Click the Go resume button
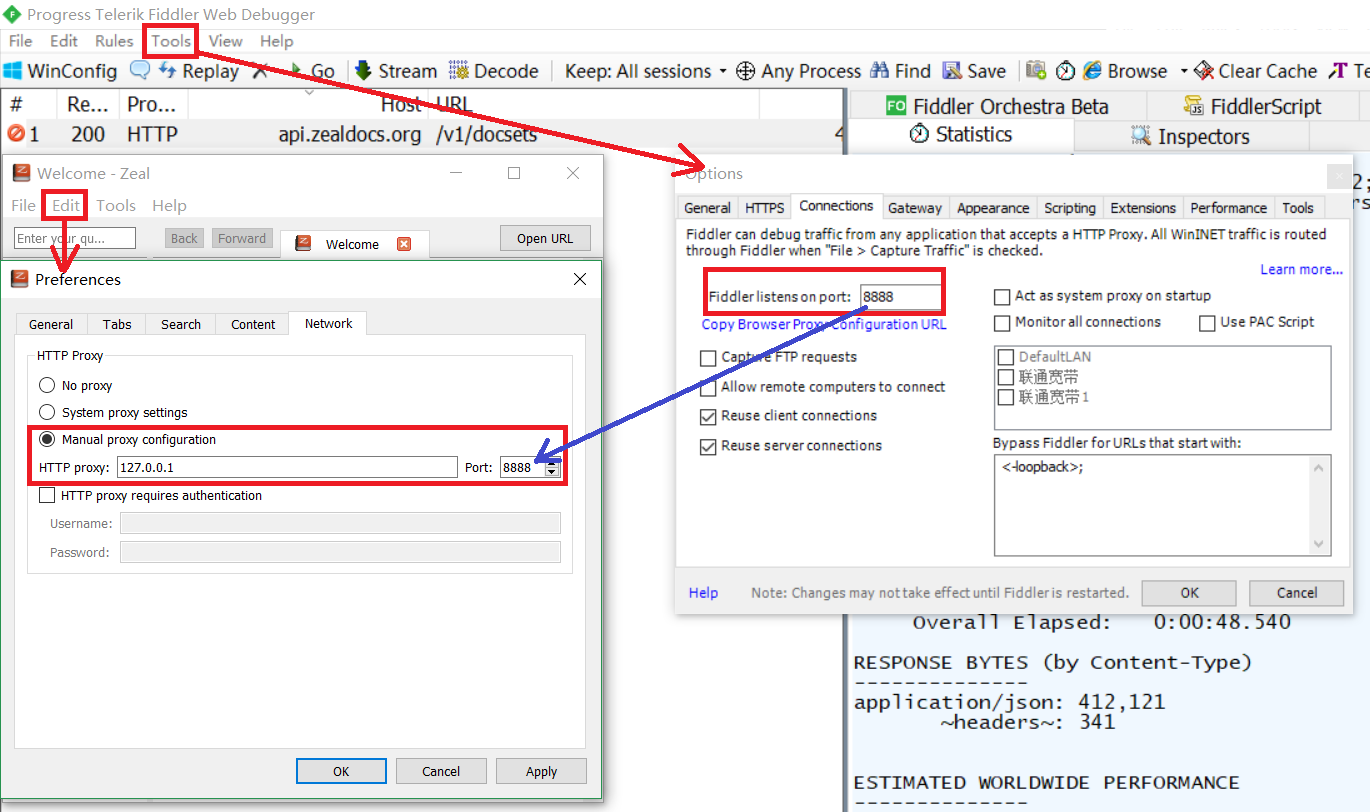 click(x=312, y=71)
